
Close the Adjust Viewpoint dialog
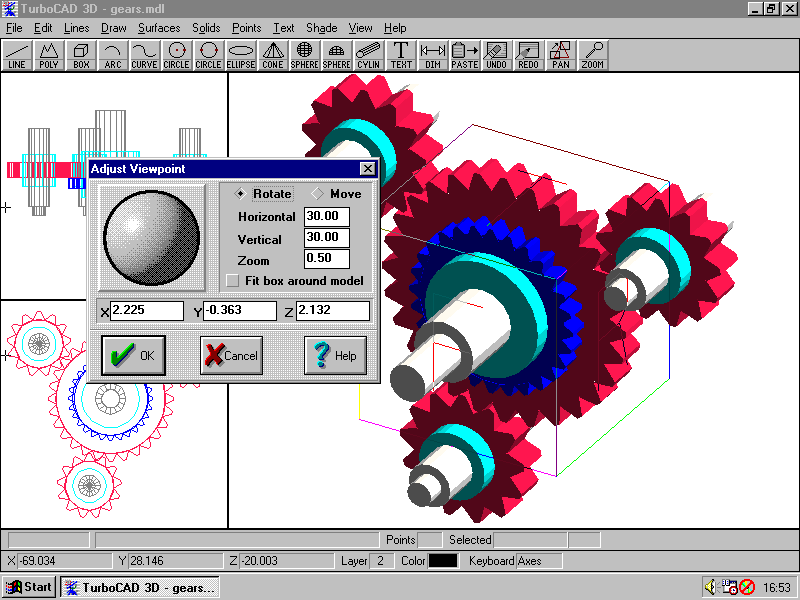point(367,169)
